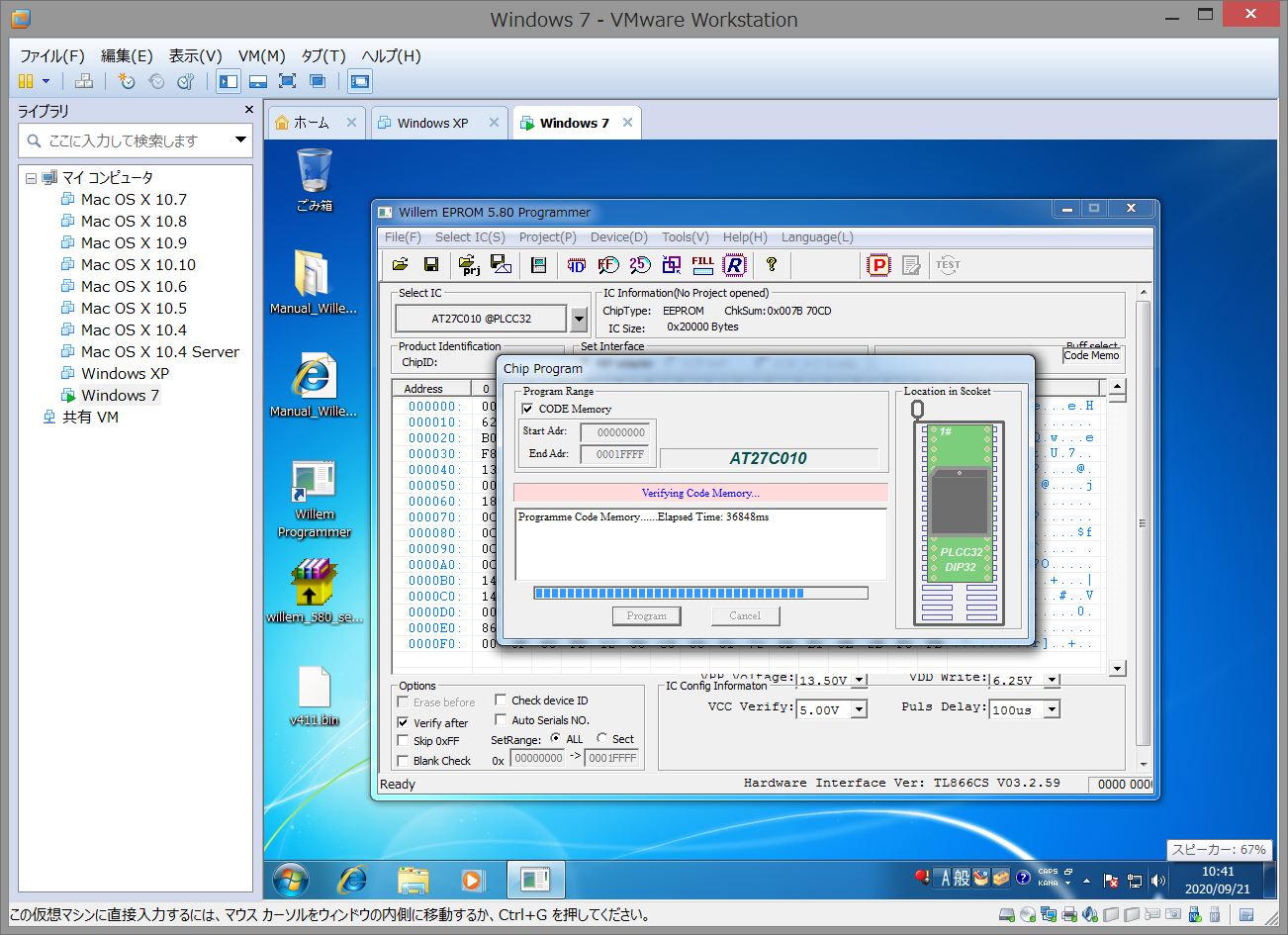Toggle the Check device ID checkbox
Screen dimensions: 1288x935
coord(501,700)
